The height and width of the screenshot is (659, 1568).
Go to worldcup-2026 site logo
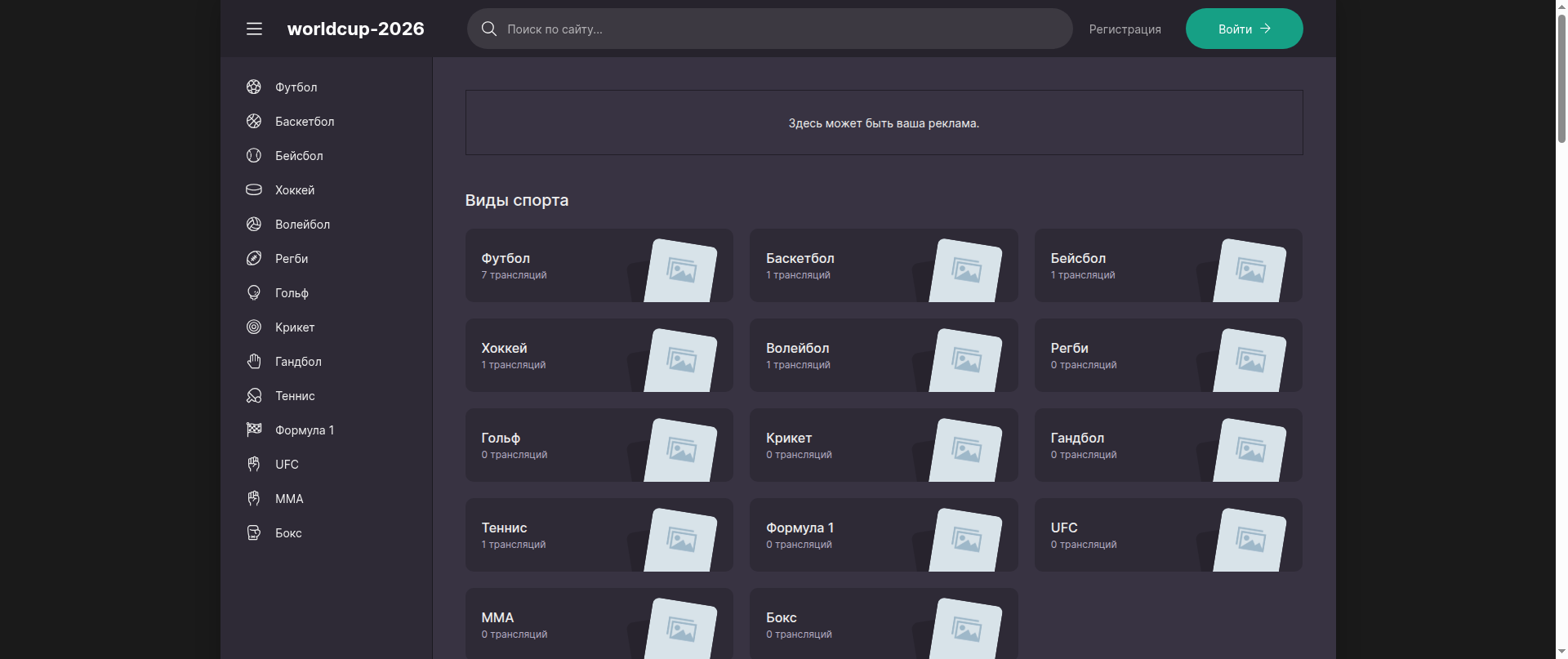click(x=355, y=29)
